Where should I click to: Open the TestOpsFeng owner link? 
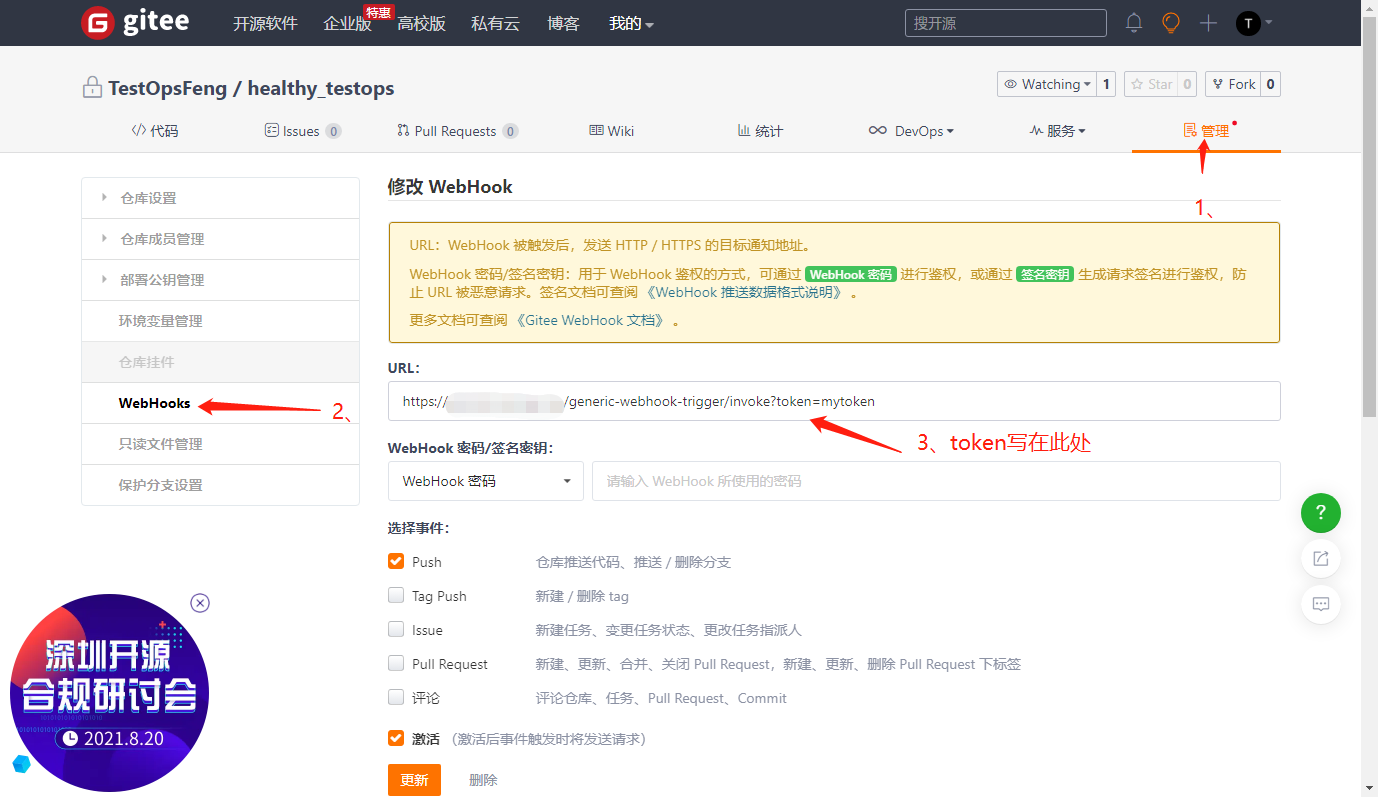click(x=167, y=88)
